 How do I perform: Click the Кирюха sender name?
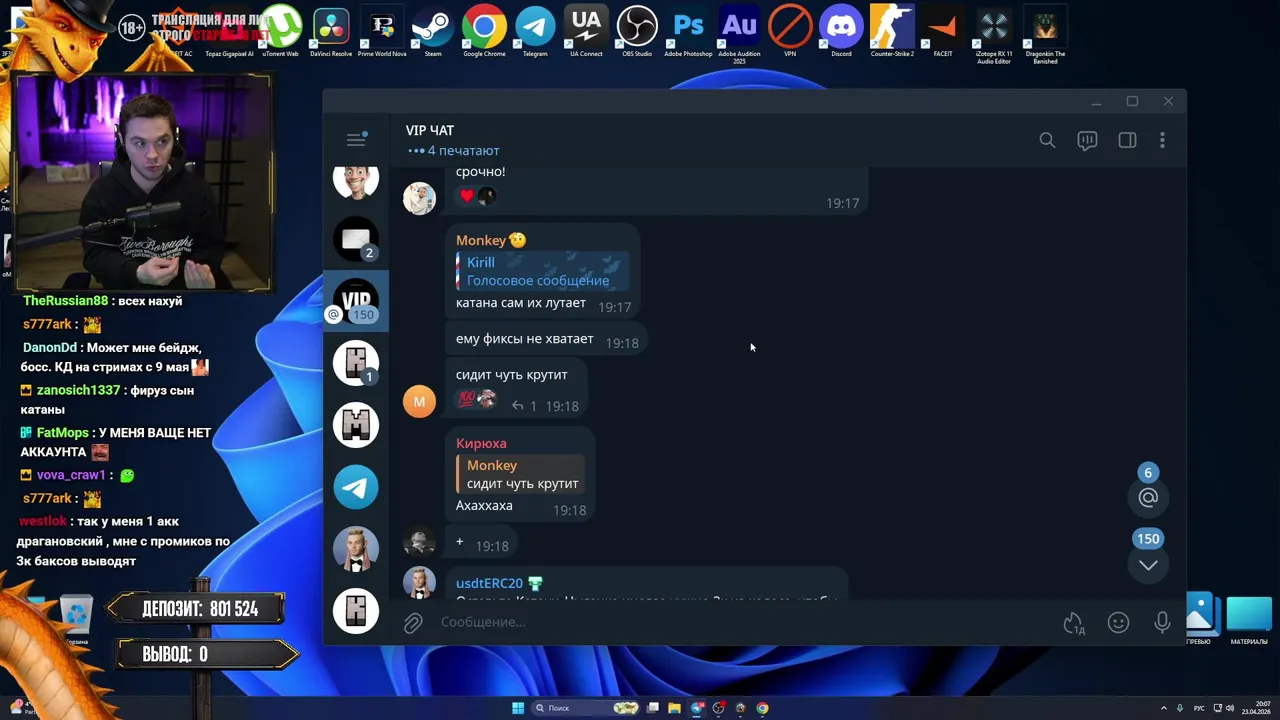coord(481,443)
